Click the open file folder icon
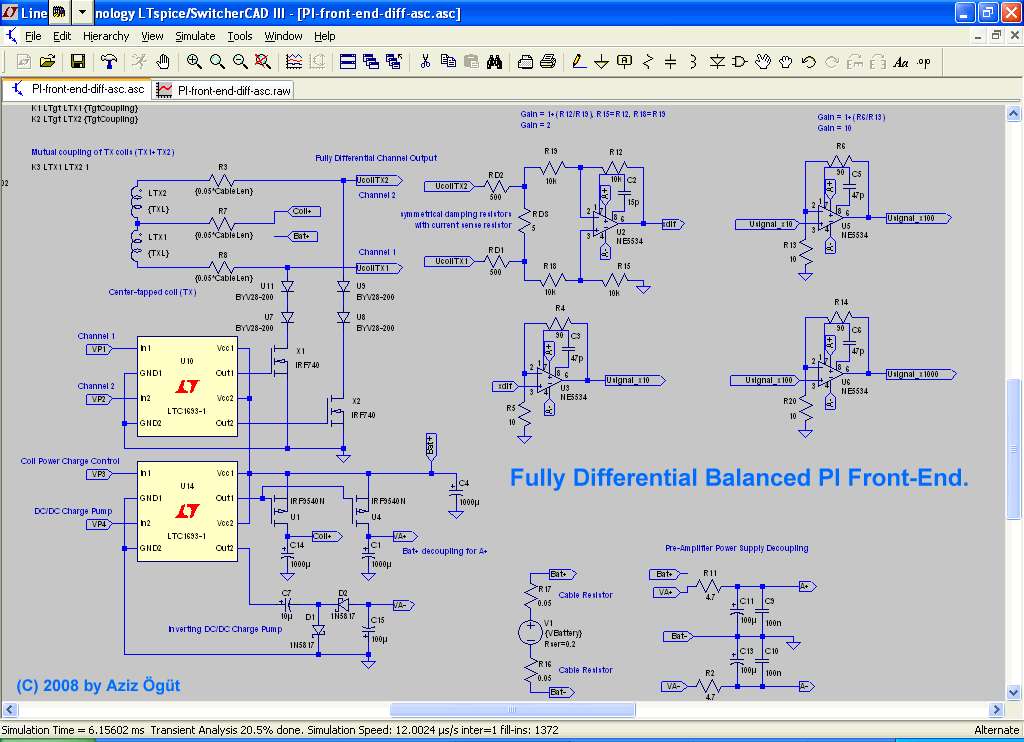This screenshot has height=742, width=1024. point(47,62)
